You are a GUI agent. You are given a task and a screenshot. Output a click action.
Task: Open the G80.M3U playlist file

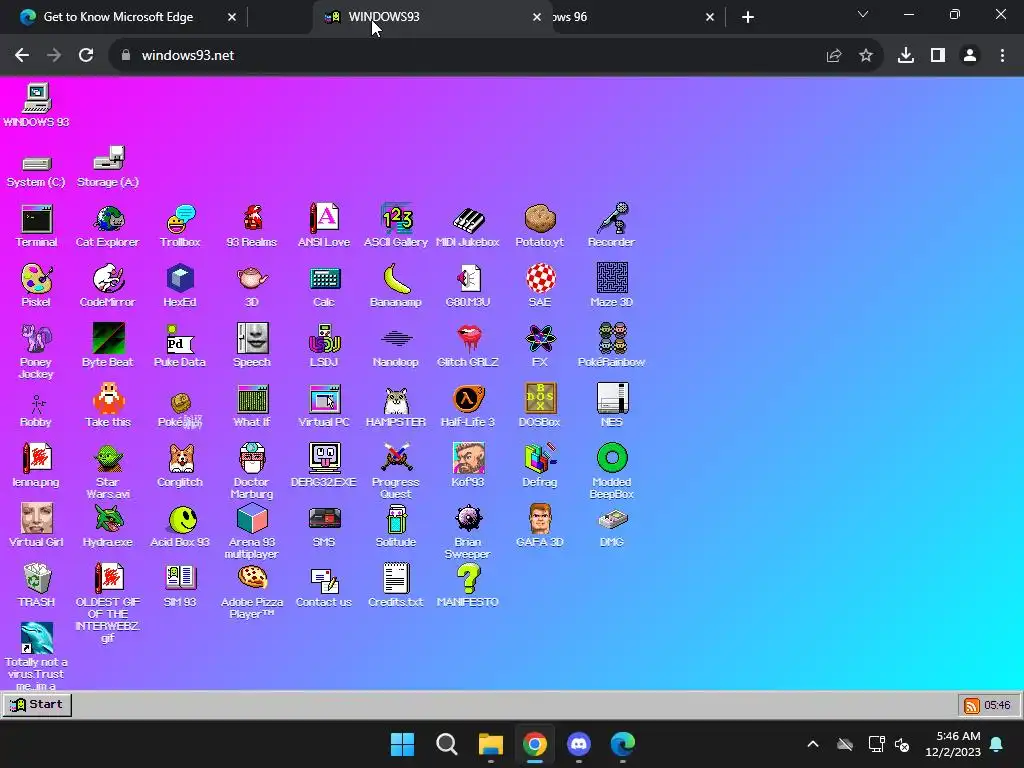468,286
